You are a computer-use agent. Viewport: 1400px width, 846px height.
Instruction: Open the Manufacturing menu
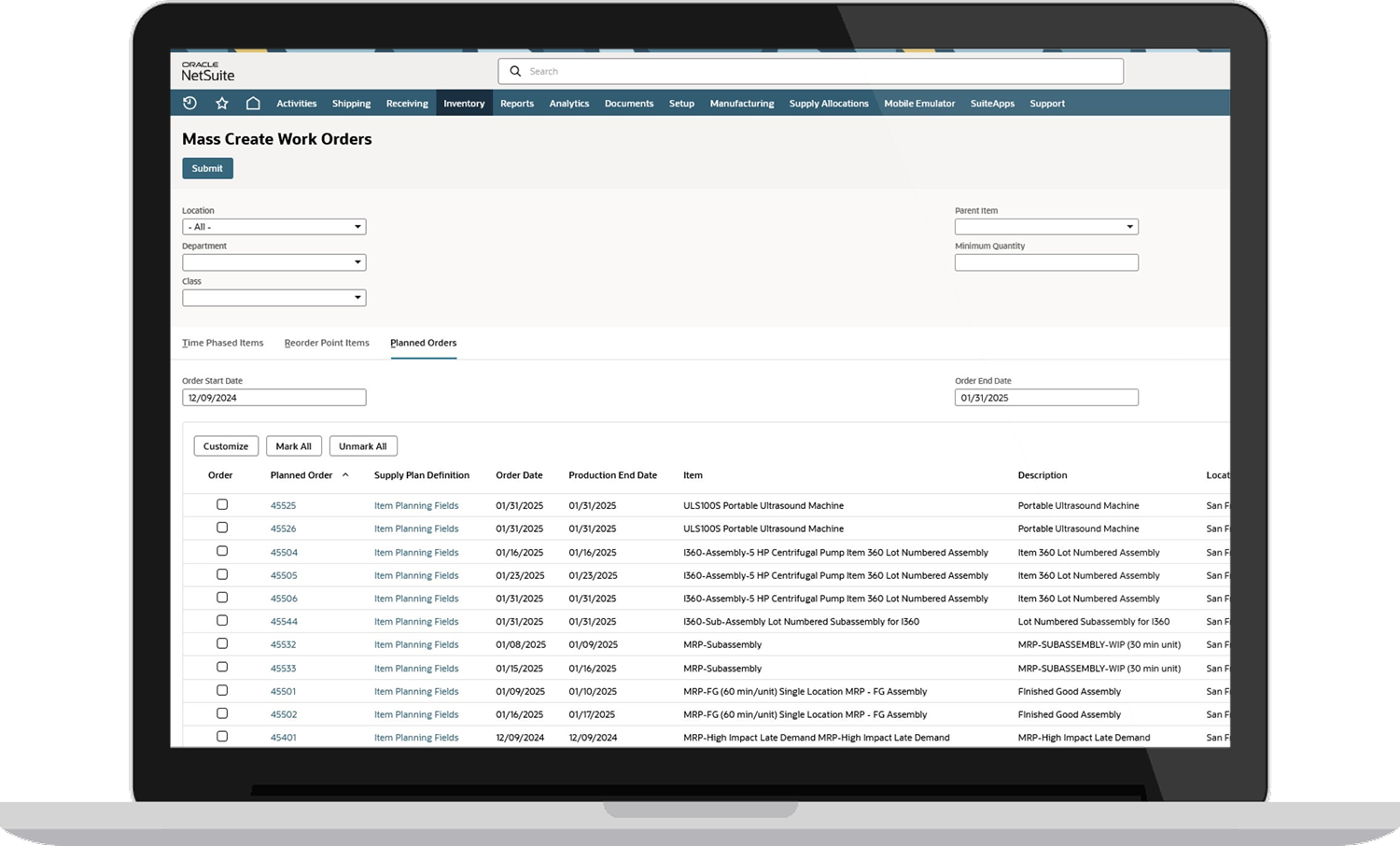[741, 104]
